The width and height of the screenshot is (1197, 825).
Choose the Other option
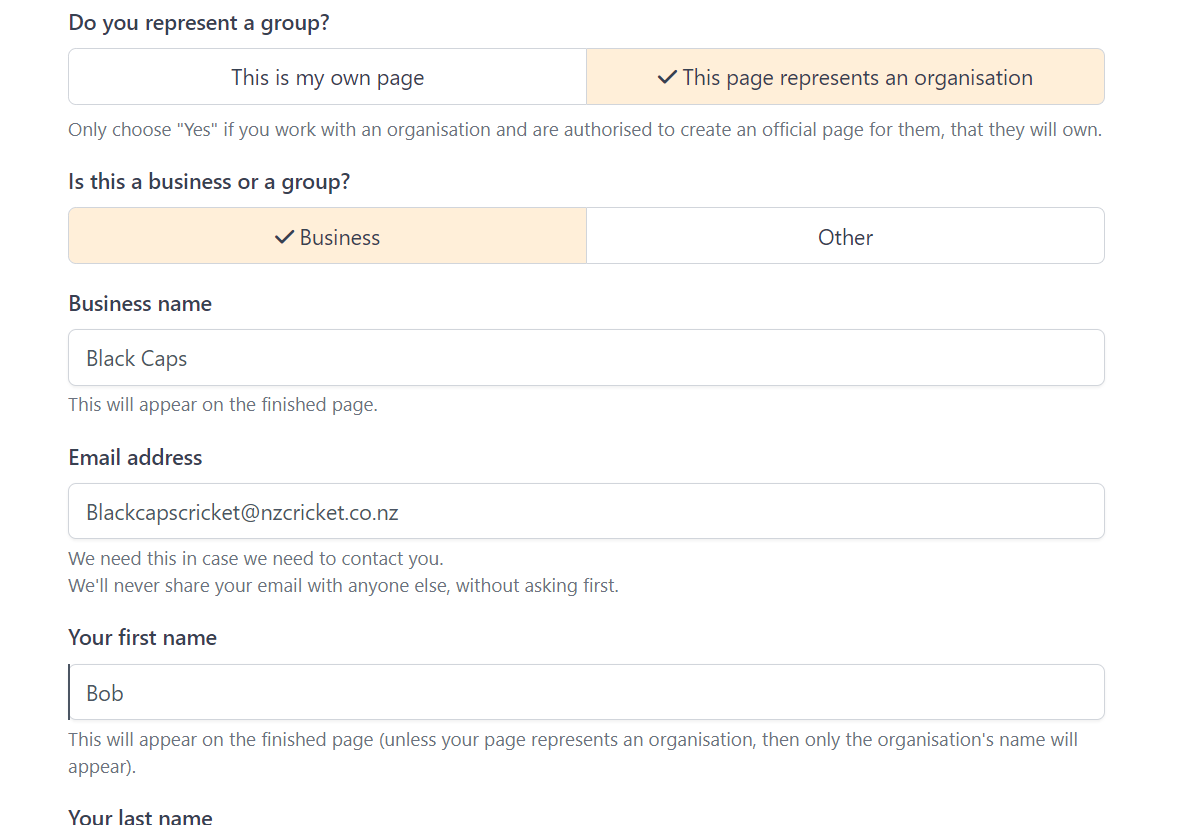click(845, 237)
